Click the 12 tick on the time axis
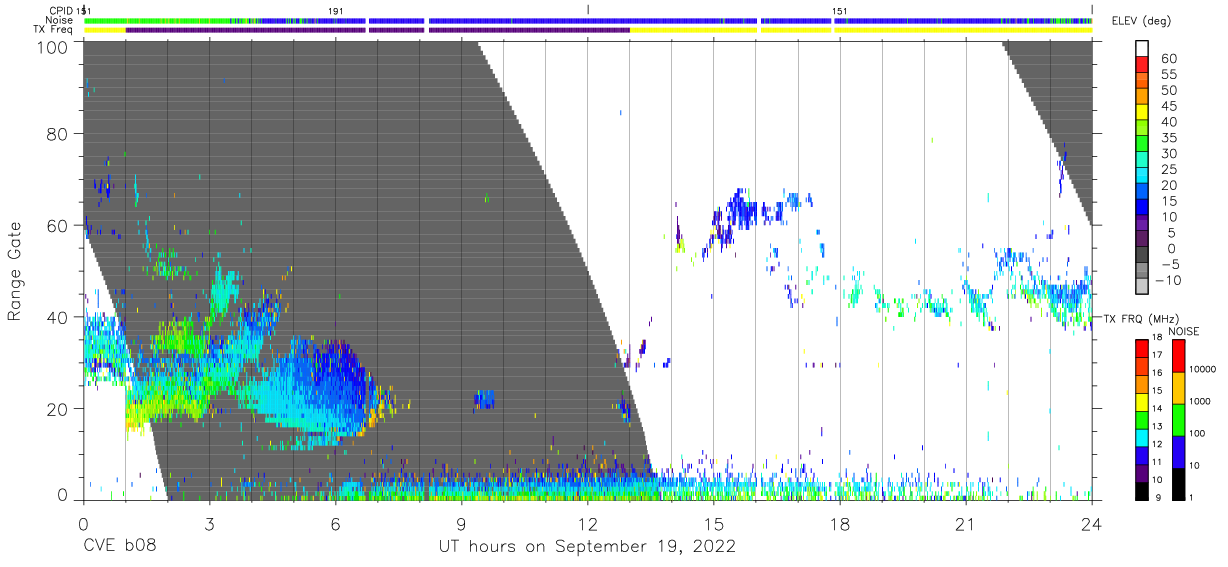 [x=587, y=524]
